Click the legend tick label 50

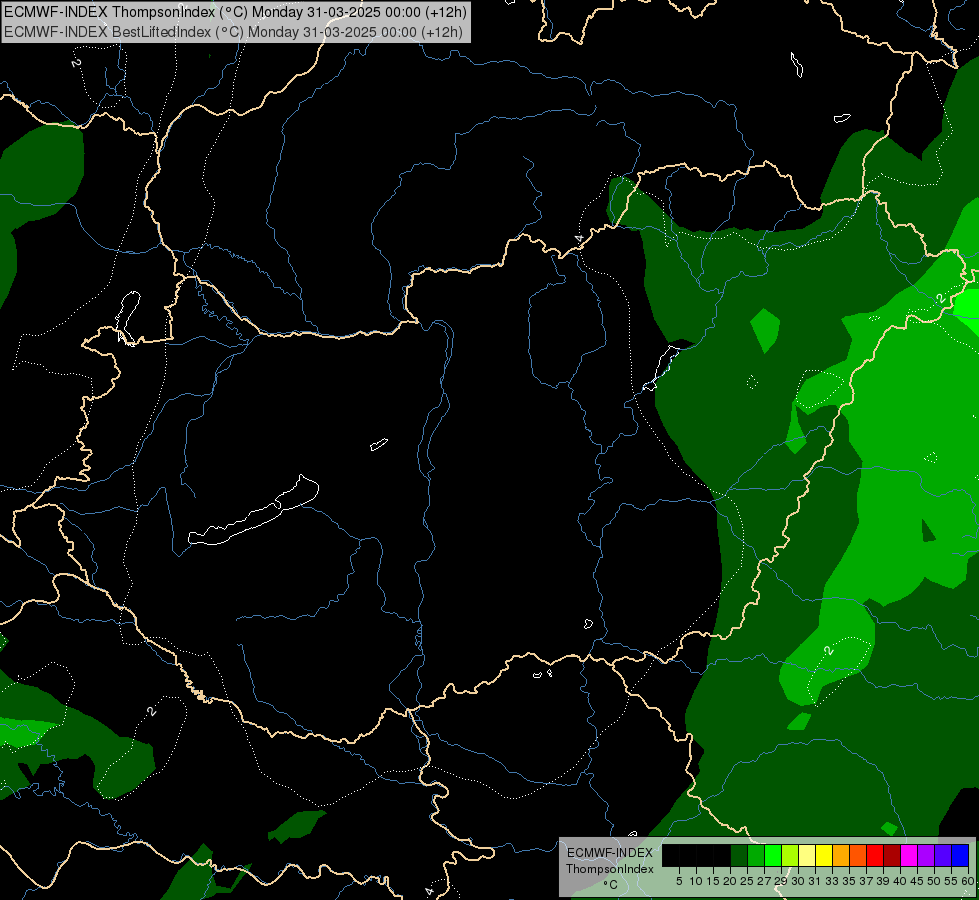pyautogui.click(x=934, y=881)
